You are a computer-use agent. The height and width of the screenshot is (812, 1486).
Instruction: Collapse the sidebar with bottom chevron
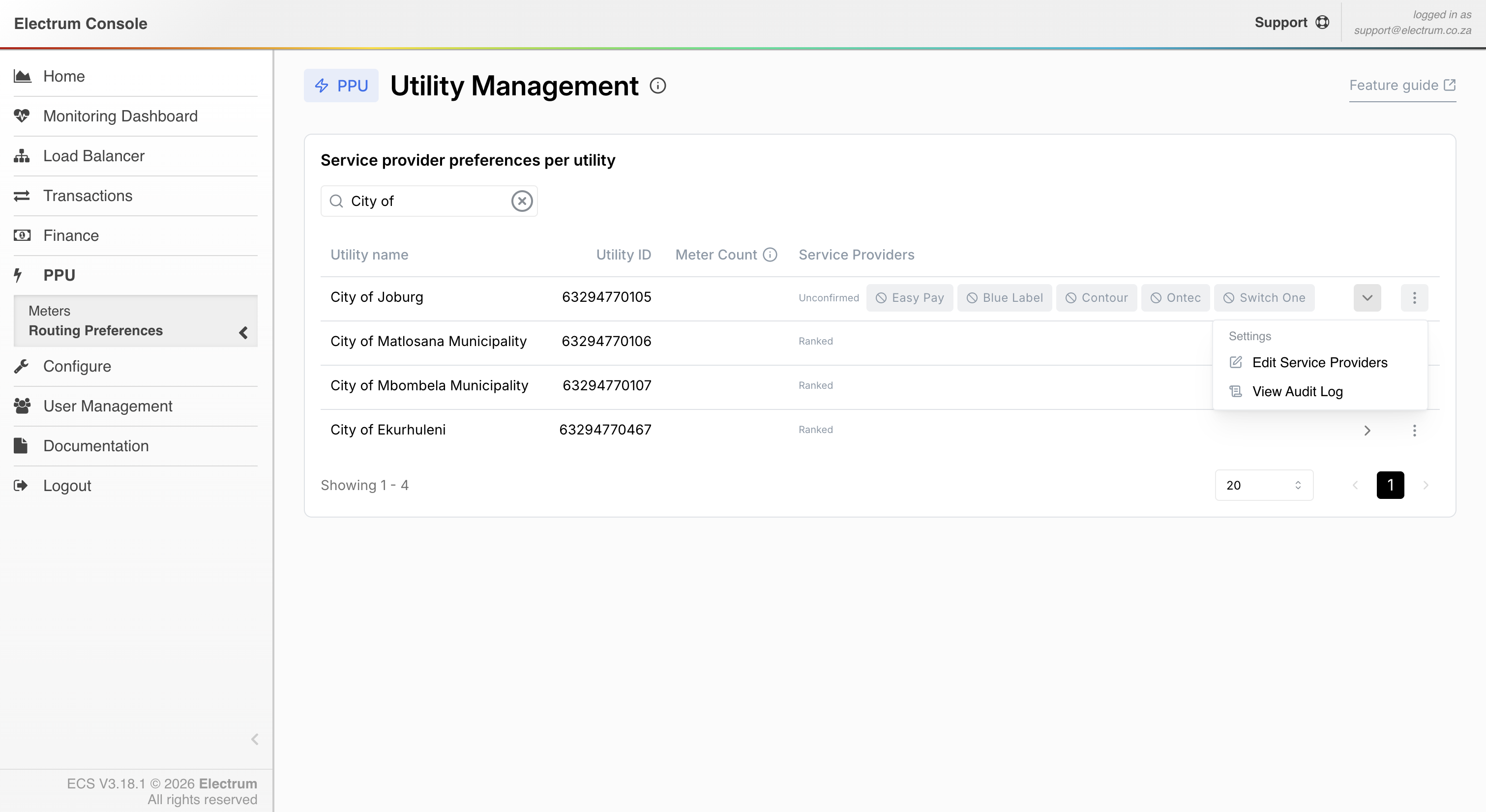coord(254,739)
